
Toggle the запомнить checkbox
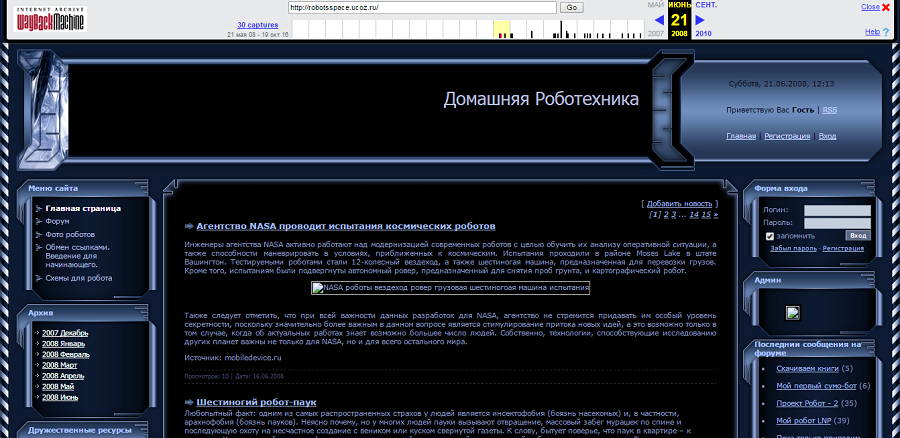pyautogui.click(x=770, y=236)
